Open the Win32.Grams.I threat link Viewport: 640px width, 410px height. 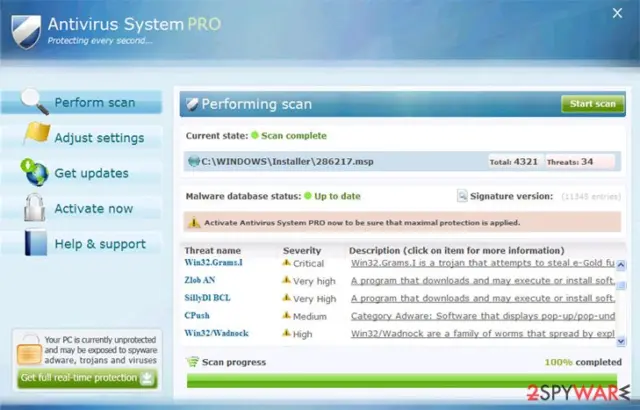pyautogui.click(x=213, y=262)
